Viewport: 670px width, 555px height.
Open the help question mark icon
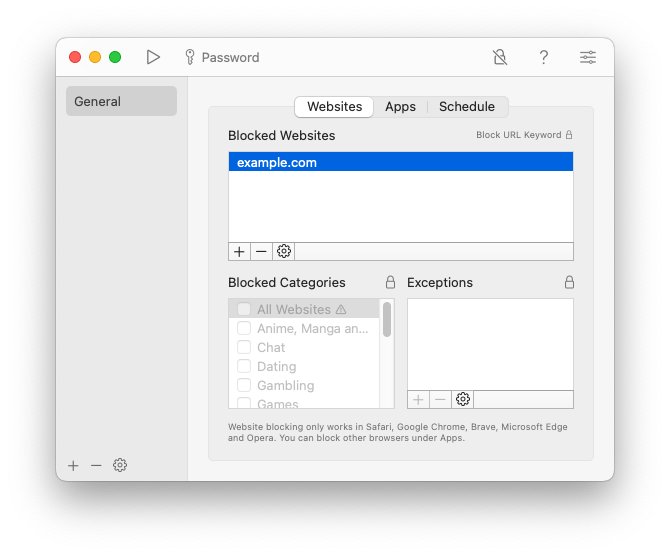tap(544, 57)
